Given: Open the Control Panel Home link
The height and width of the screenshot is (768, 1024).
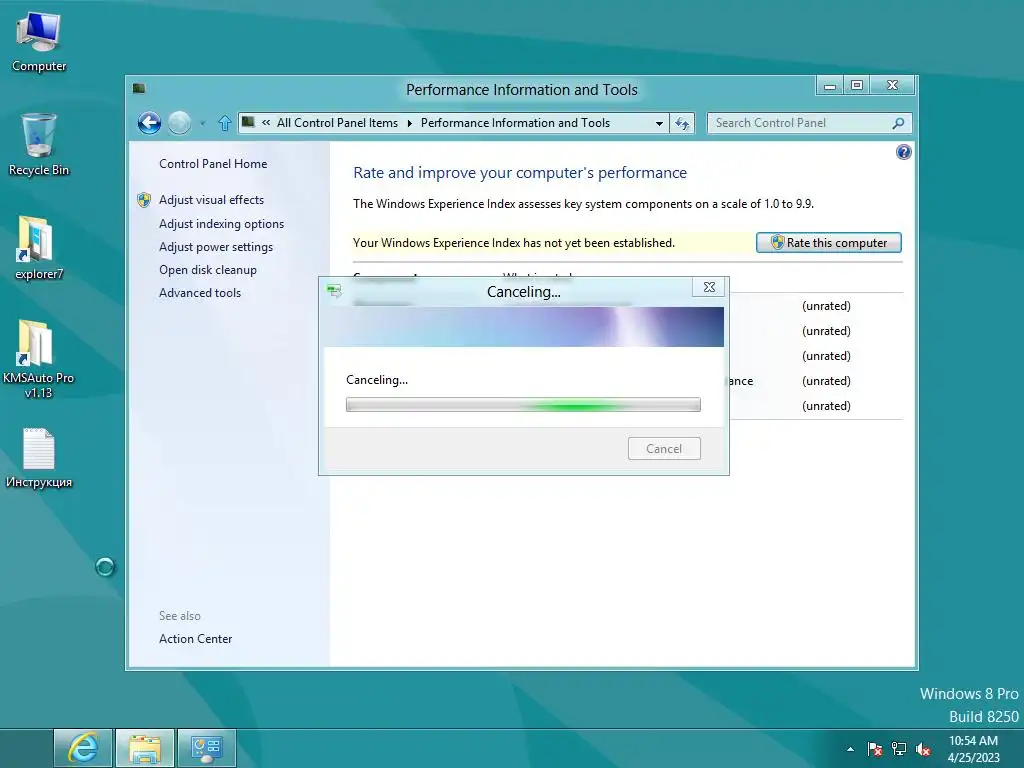Looking at the screenshot, I should (x=213, y=164).
